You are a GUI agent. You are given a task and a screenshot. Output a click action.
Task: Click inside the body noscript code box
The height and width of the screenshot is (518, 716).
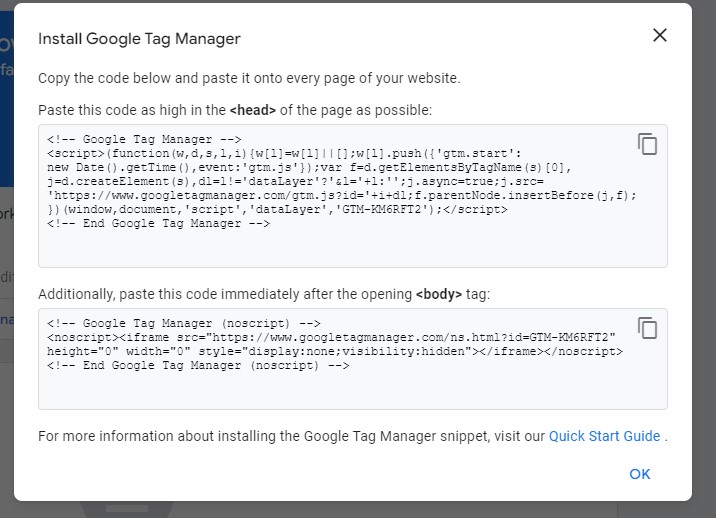click(353, 359)
